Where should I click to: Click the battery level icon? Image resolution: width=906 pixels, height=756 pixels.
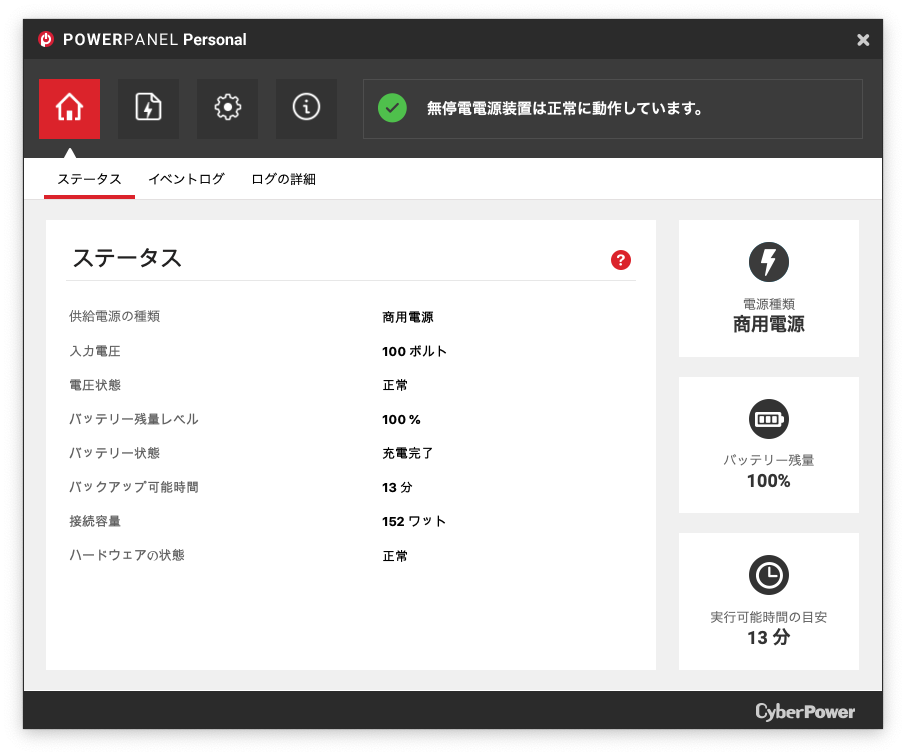pos(768,419)
